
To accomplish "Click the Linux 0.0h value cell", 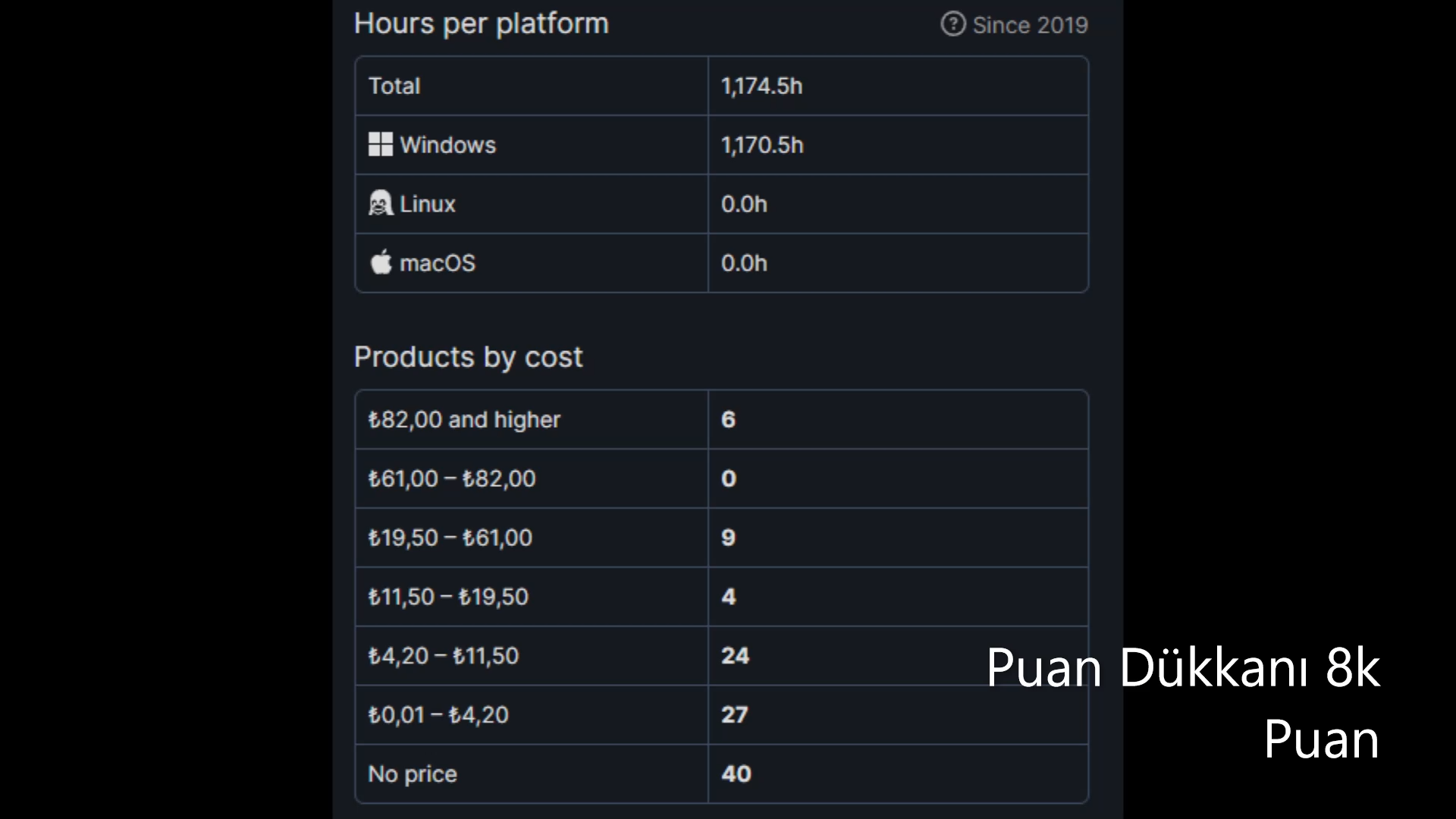I will 898,204.
